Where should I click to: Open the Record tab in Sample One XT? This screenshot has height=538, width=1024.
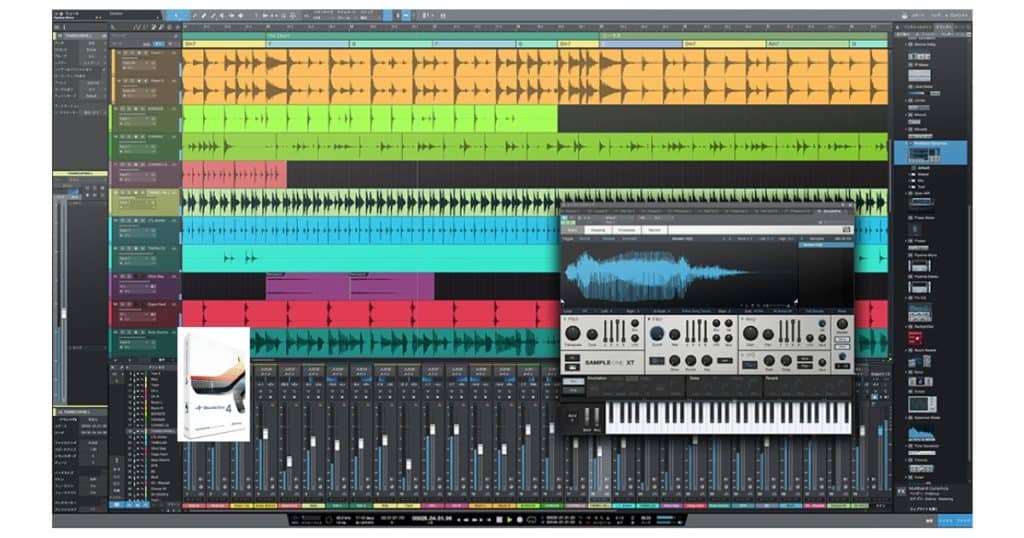(x=653, y=230)
